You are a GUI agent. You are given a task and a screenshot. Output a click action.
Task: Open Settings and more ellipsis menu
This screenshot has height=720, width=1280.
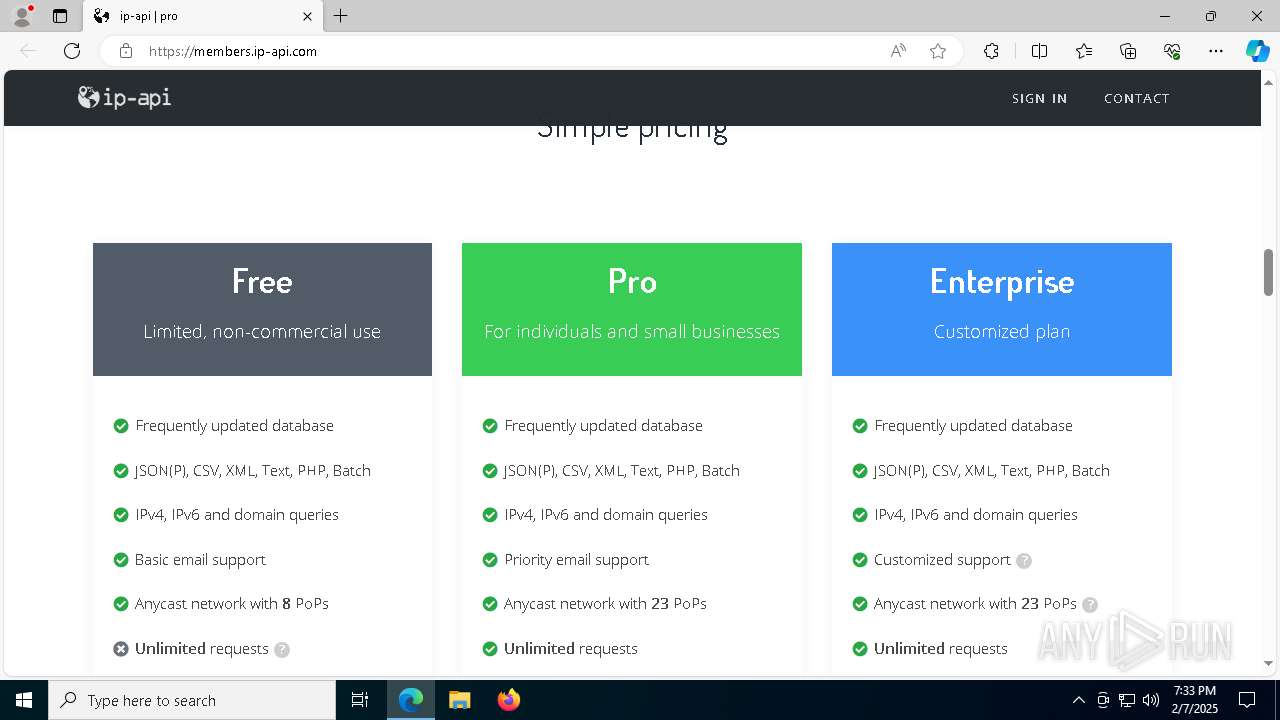click(x=1216, y=51)
